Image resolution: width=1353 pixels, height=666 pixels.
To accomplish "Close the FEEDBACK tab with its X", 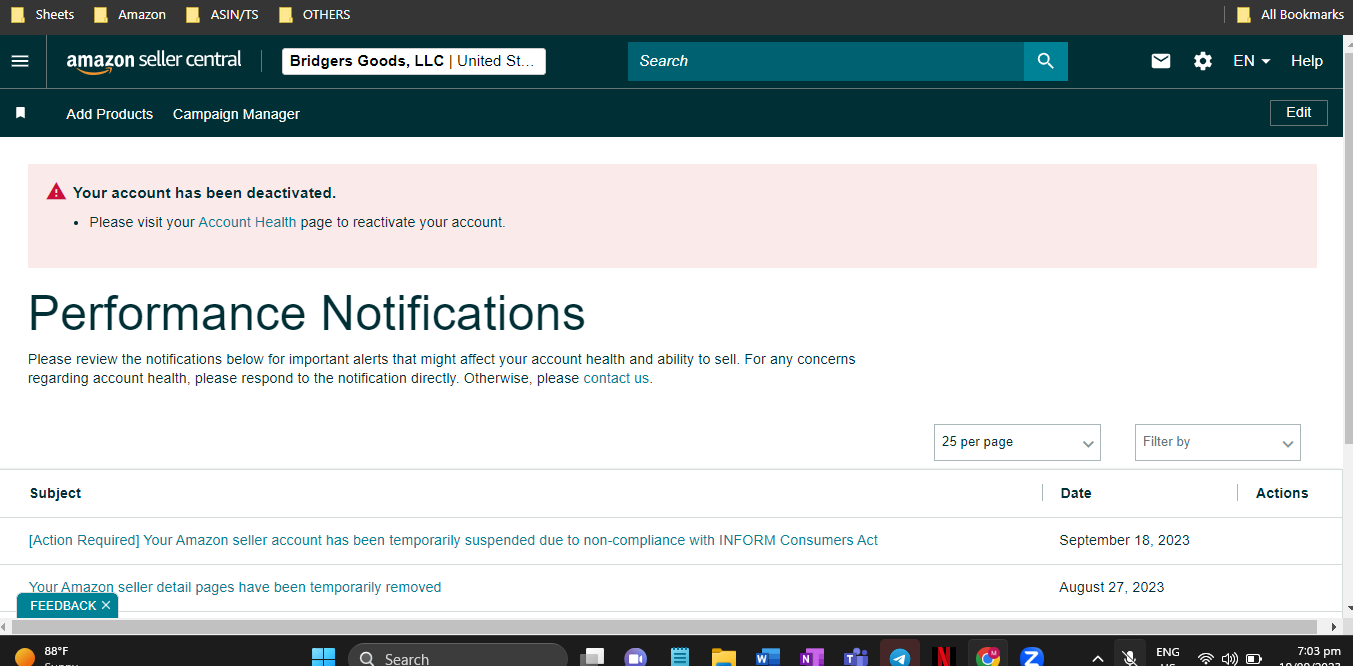I will tap(106, 606).
